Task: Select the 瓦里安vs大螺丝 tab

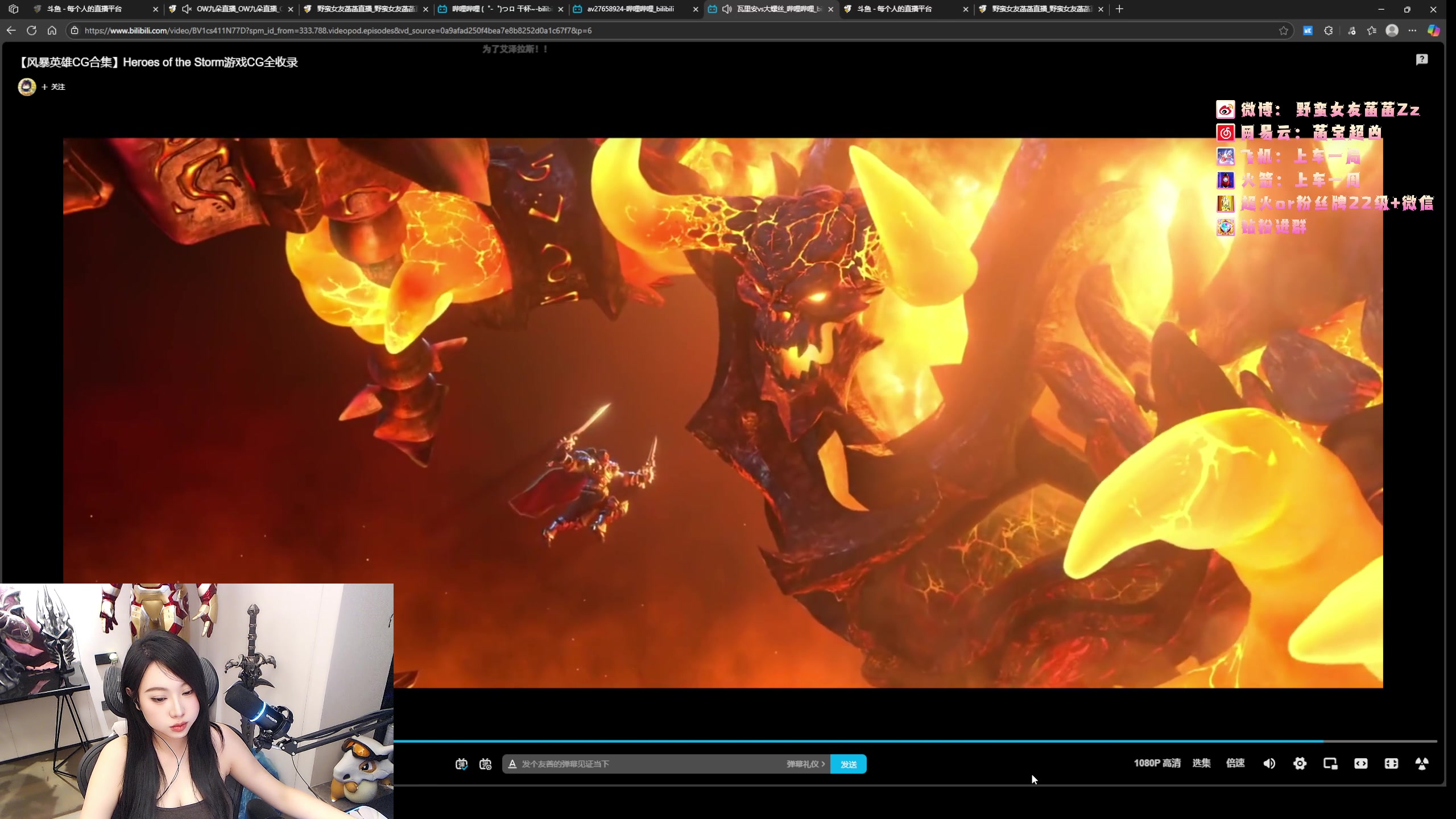Action: tap(771, 9)
